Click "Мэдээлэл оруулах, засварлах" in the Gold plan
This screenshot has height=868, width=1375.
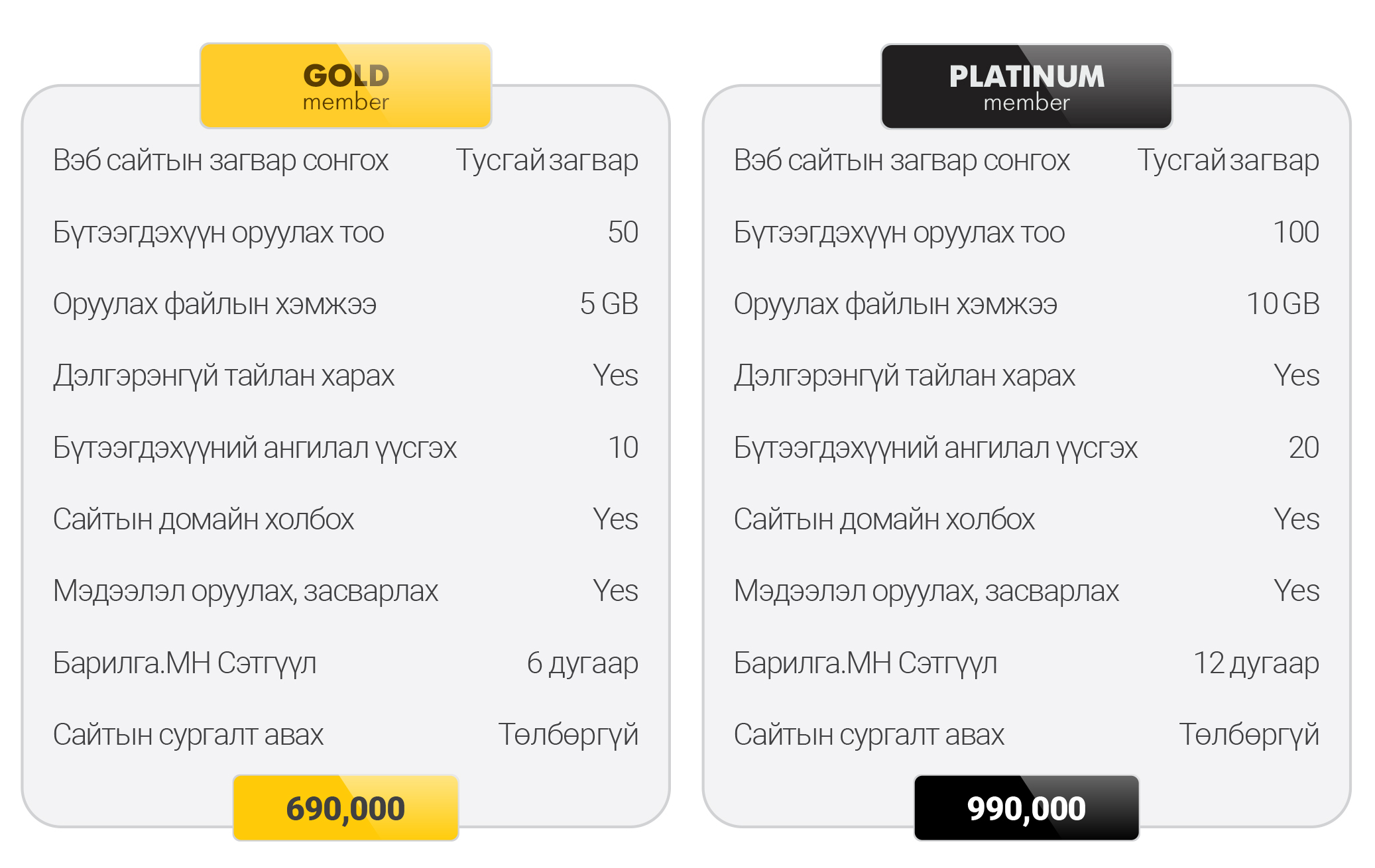[x=245, y=590]
